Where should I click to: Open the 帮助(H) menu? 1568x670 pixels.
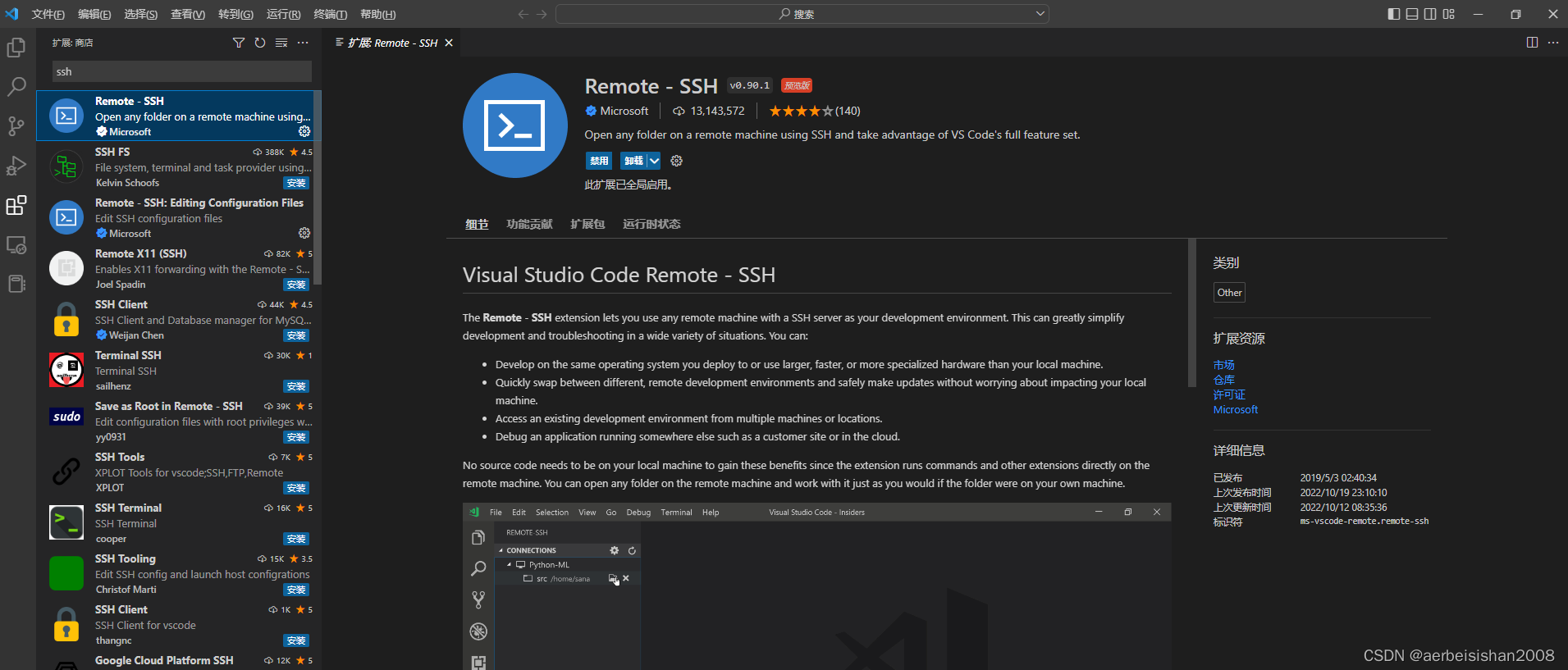click(378, 14)
